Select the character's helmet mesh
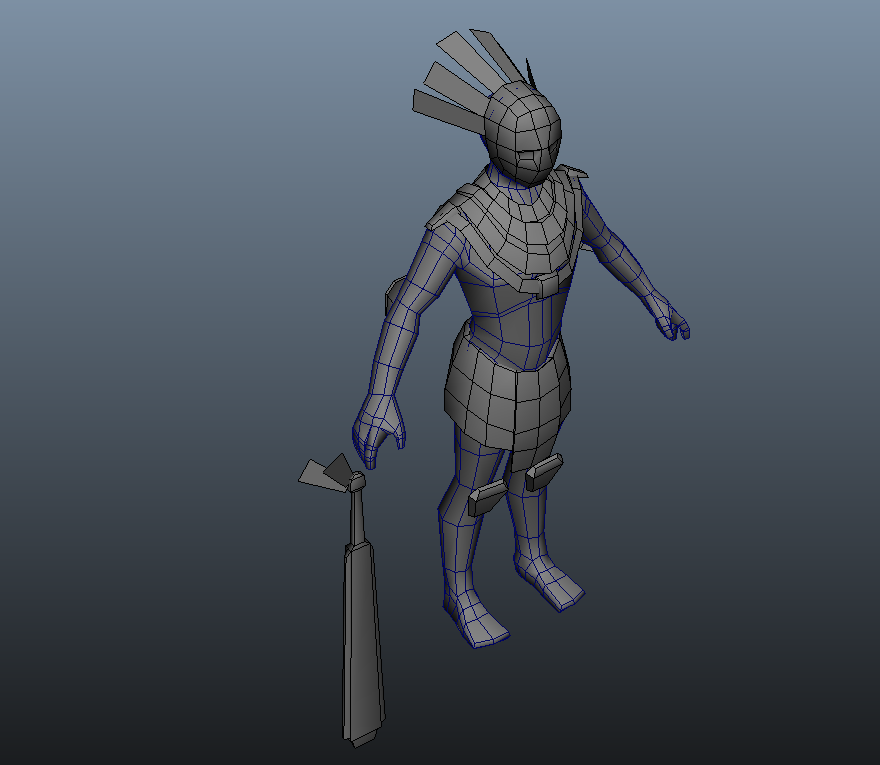880x765 pixels. click(525, 120)
